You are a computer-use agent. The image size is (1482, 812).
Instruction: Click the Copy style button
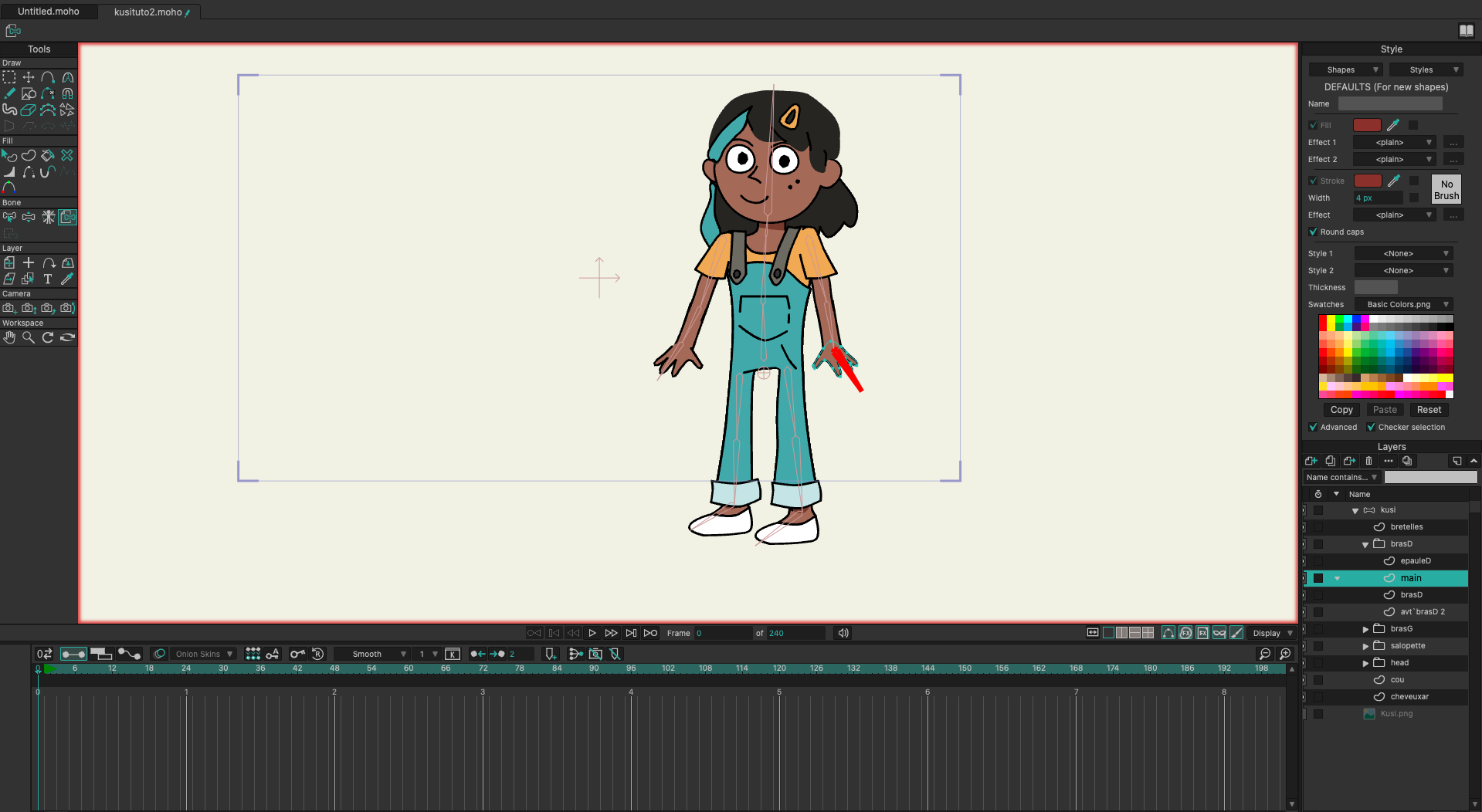[1341, 410]
